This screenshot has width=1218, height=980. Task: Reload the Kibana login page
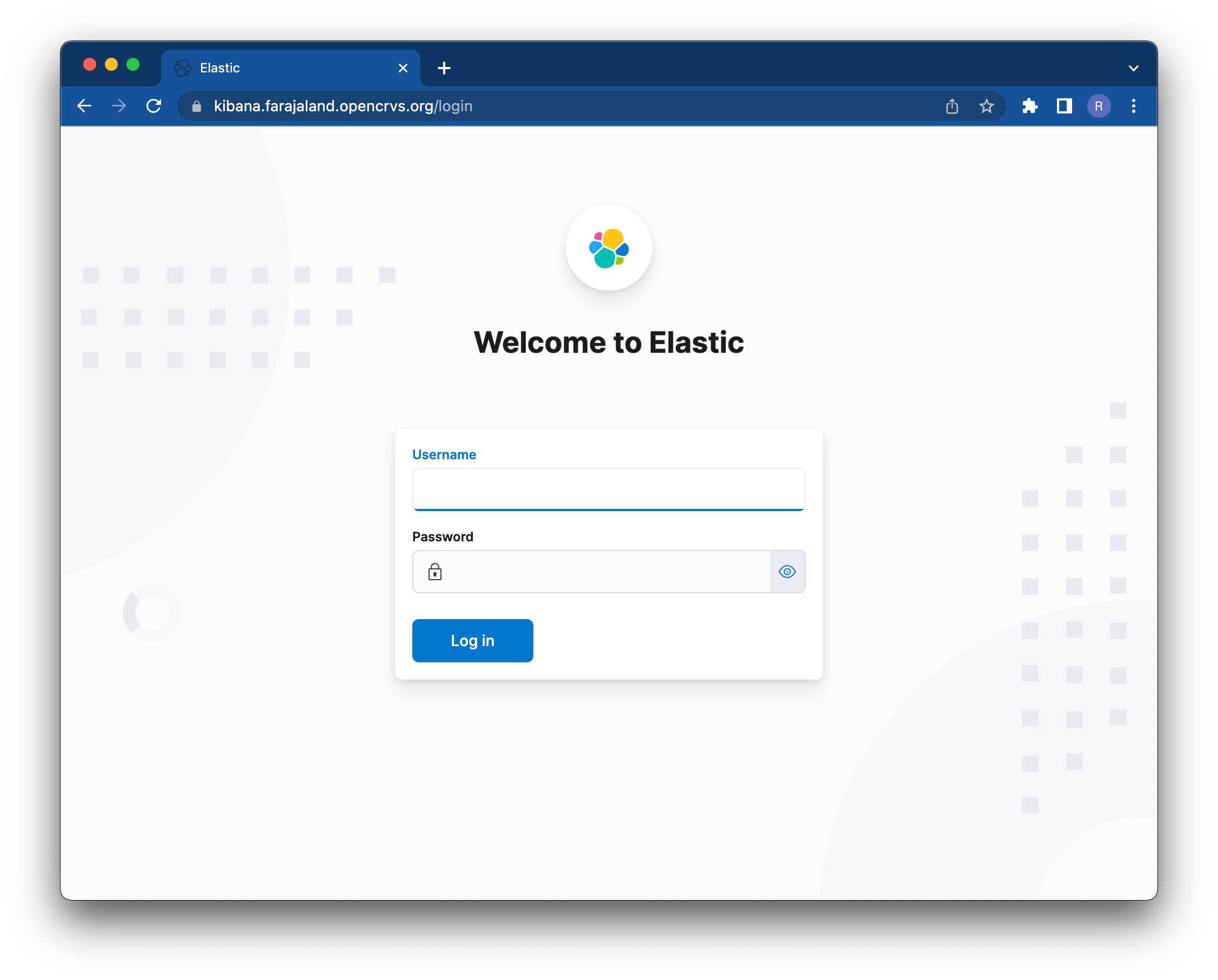pyautogui.click(x=153, y=106)
